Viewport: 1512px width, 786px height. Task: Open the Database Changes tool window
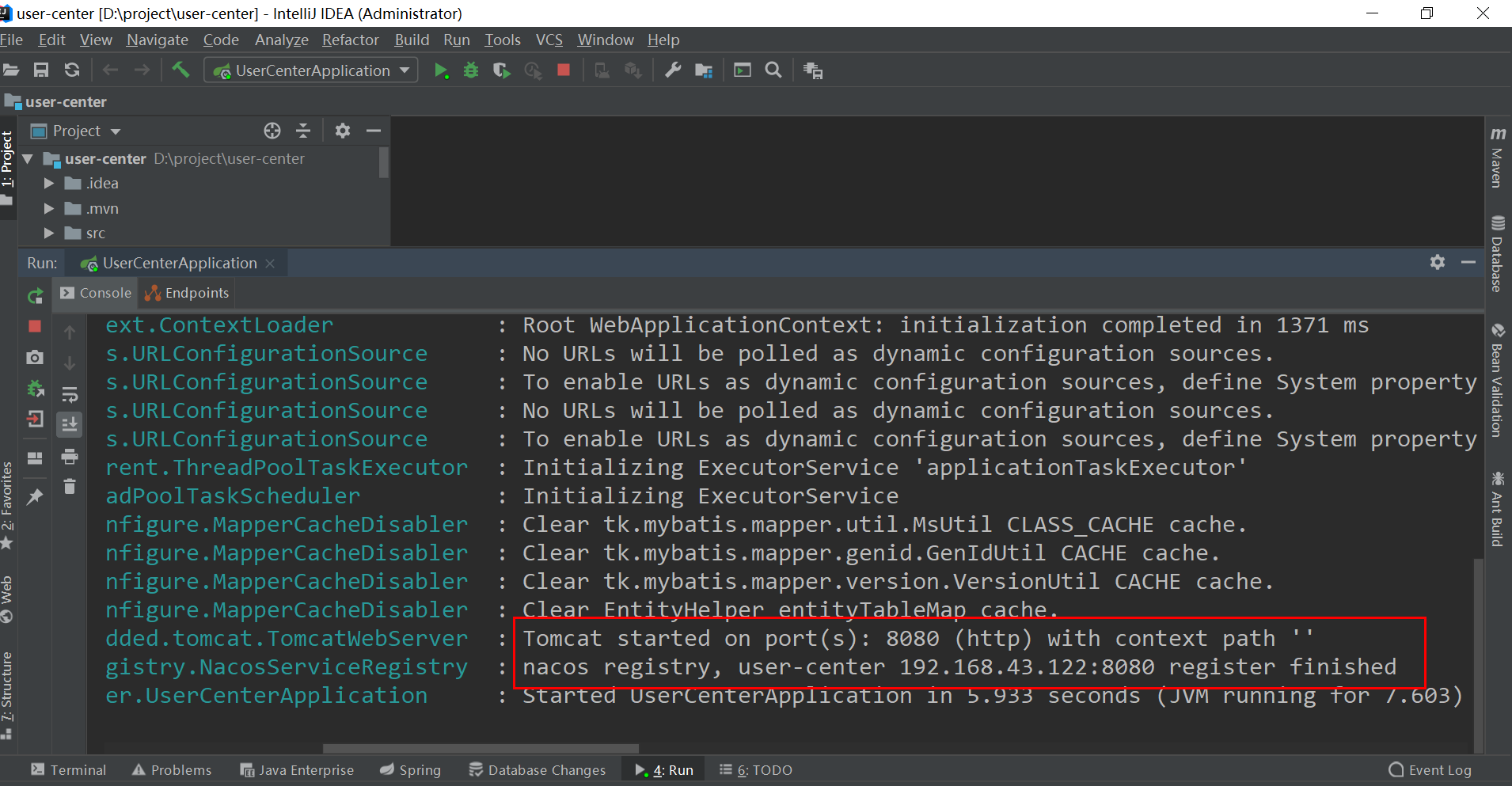pos(538,770)
